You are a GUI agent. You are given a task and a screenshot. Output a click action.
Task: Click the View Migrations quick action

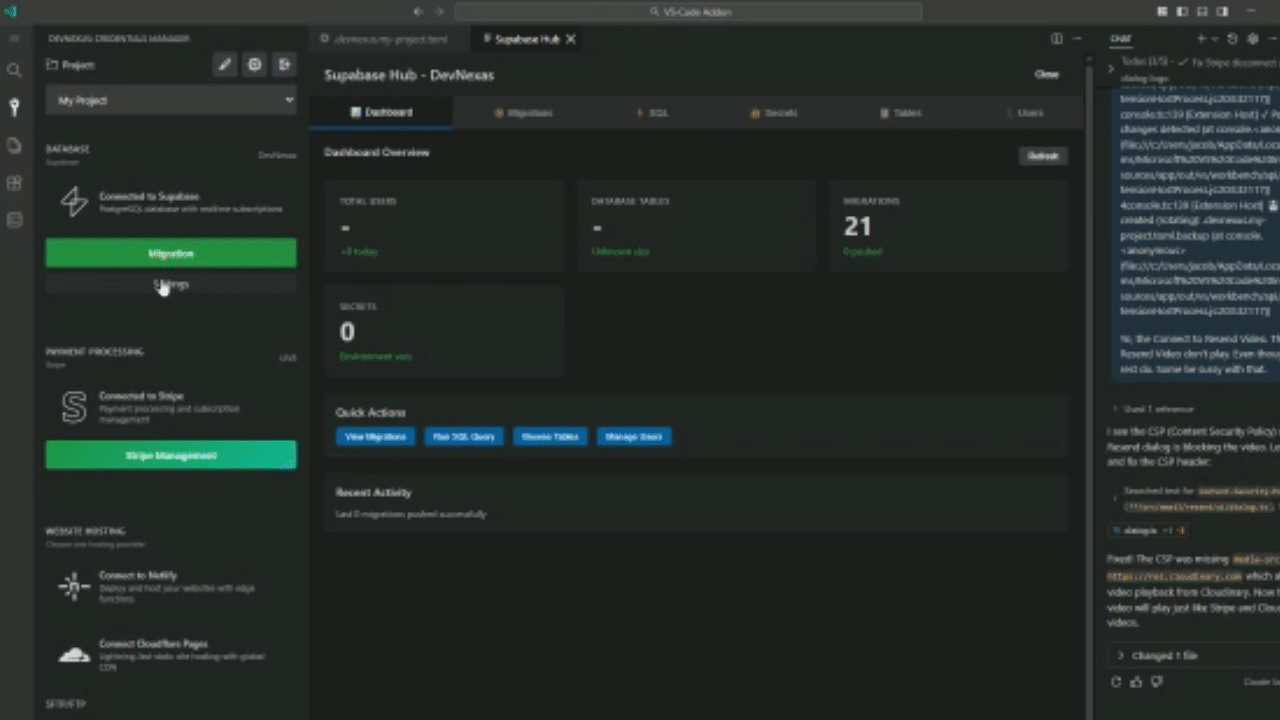tap(375, 436)
